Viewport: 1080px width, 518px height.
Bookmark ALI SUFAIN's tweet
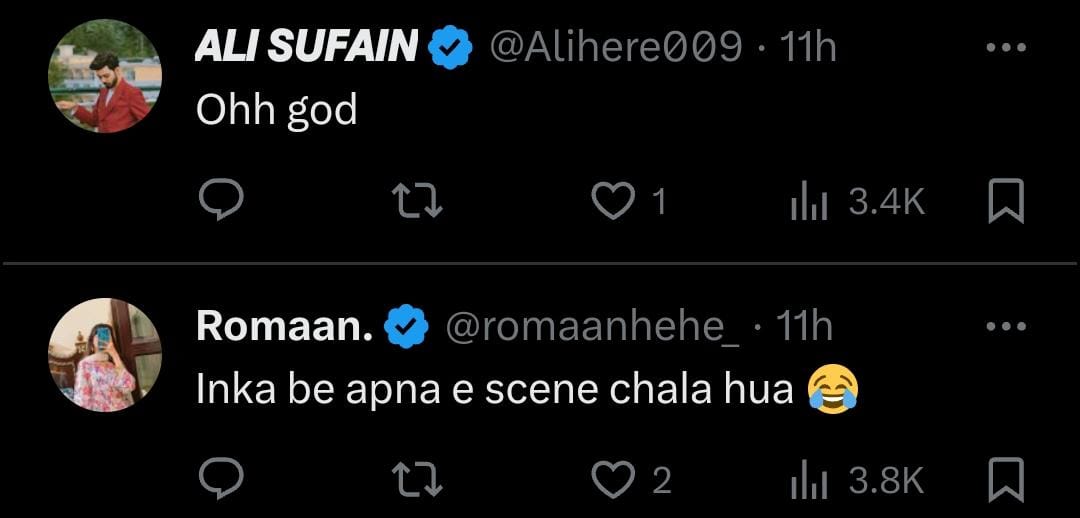pyautogui.click(x=1005, y=202)
